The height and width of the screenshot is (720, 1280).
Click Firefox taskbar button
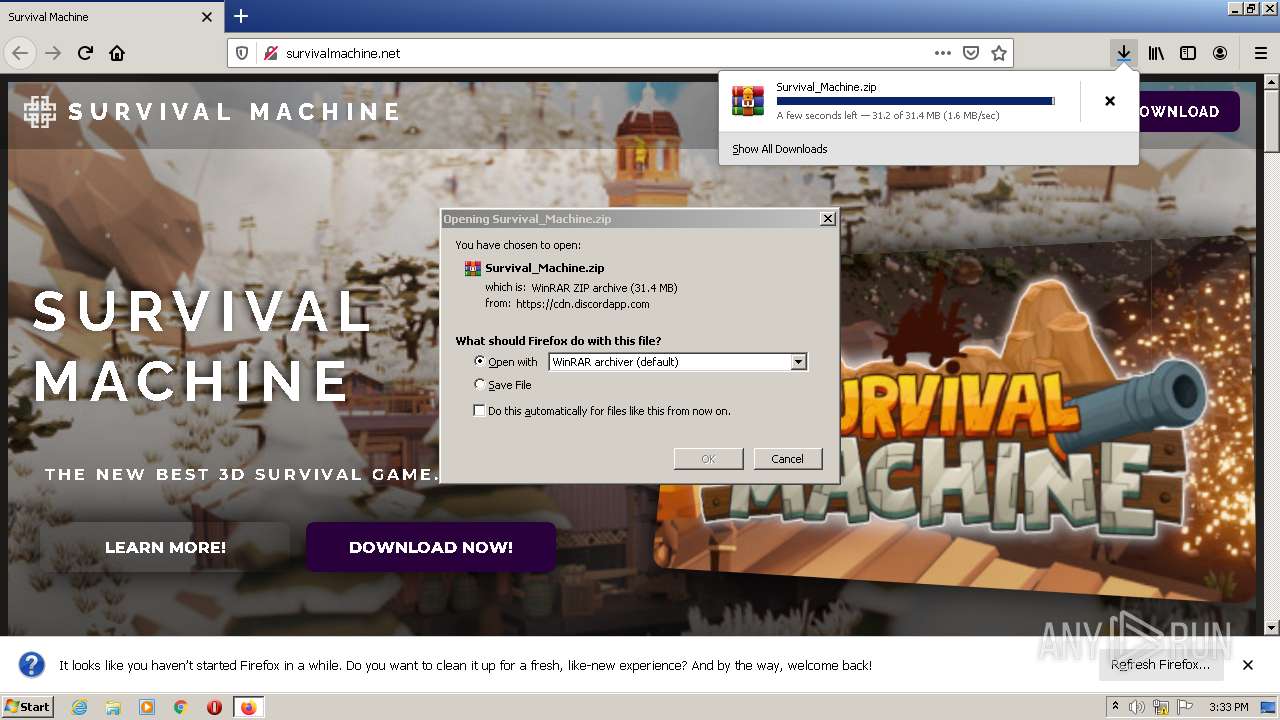(248, 707)
